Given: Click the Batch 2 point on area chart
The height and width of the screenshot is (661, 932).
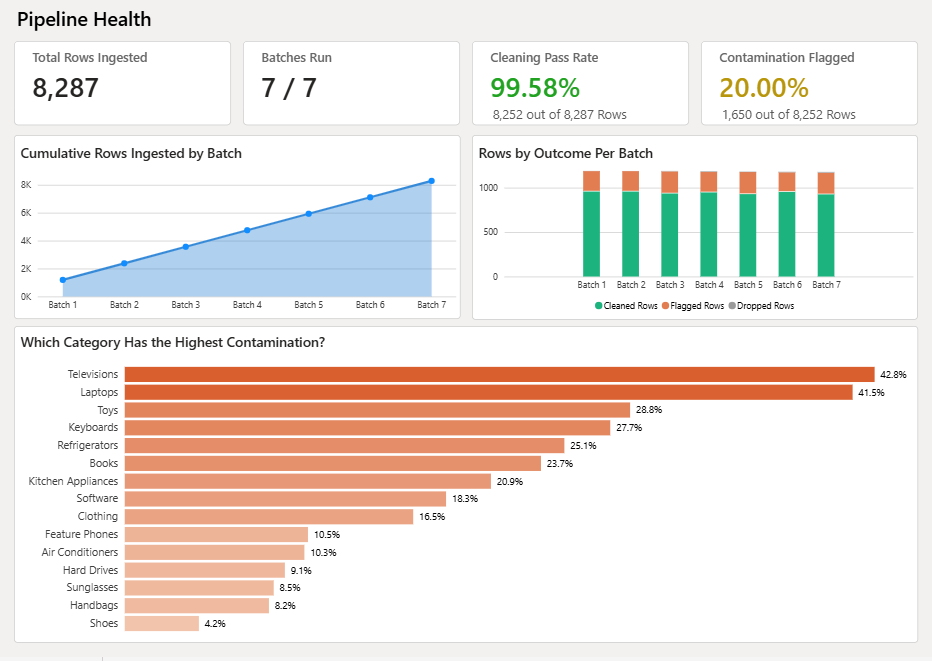Looking at the screenshot, I should click(x=124, y=263).
